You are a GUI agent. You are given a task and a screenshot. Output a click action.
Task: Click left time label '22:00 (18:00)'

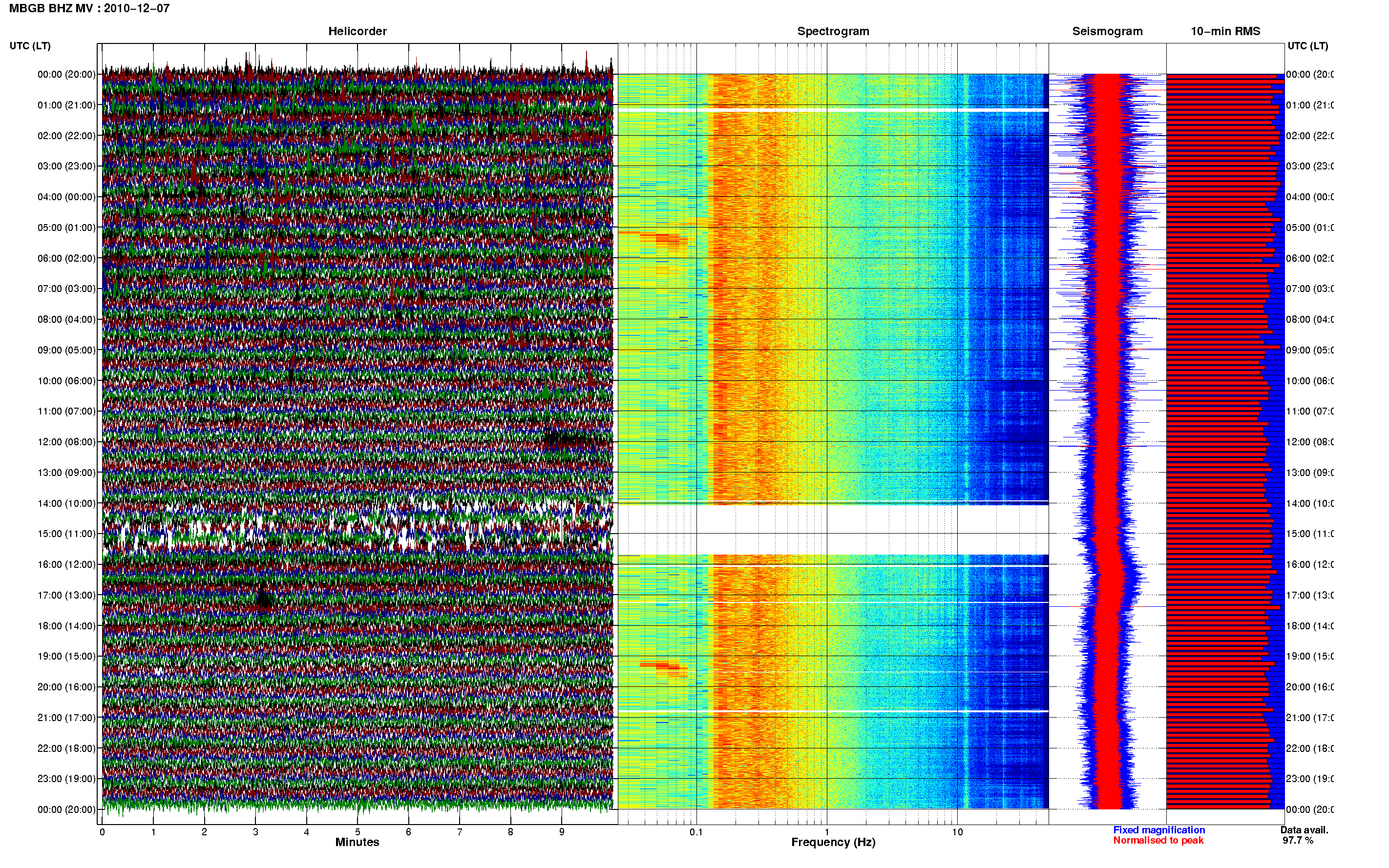(x=66, y=748)
